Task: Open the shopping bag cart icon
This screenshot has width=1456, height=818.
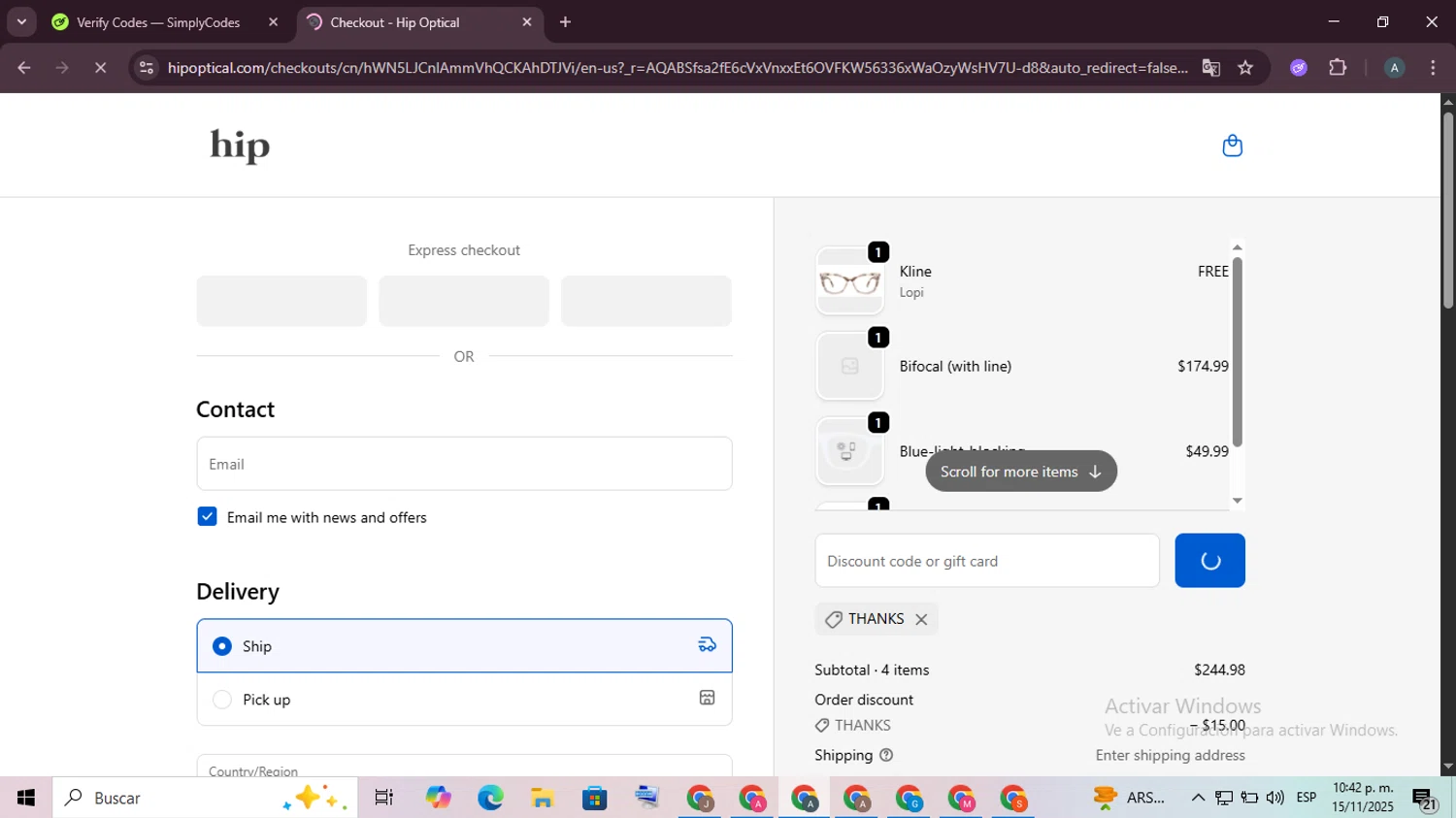Action: click(x=1232, y=146)
